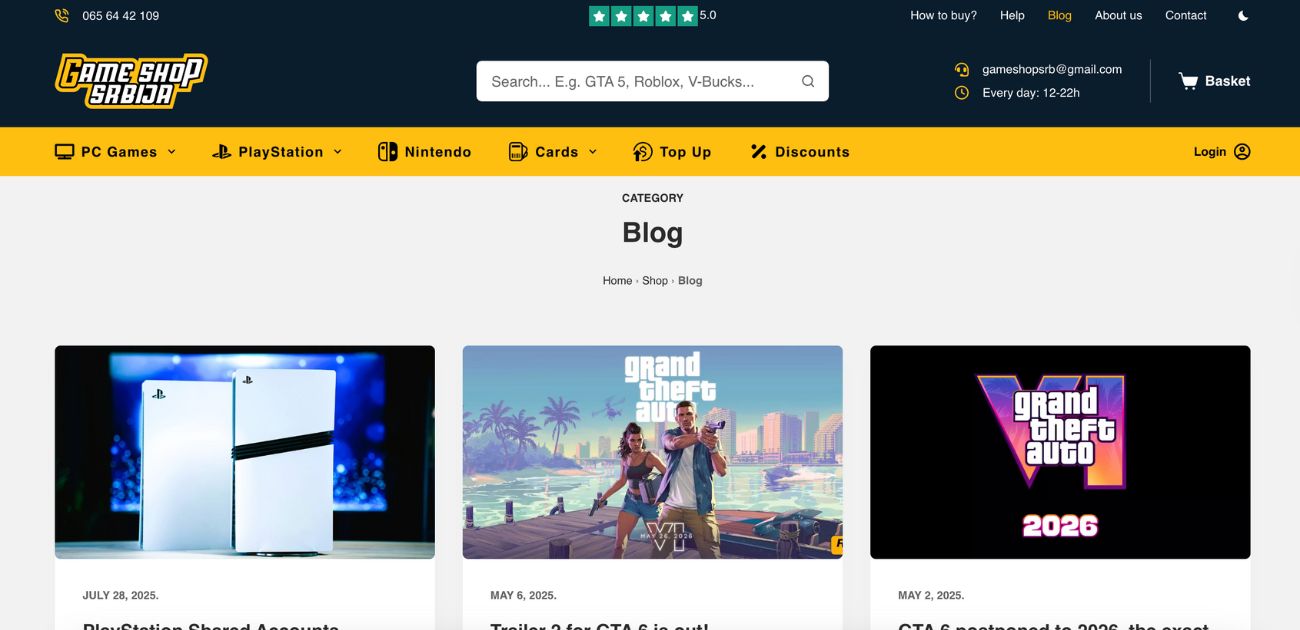Click the Game Shop Srbija logo
The width and height of the screenshot is (1300, 630).
[x=131, y=81]
